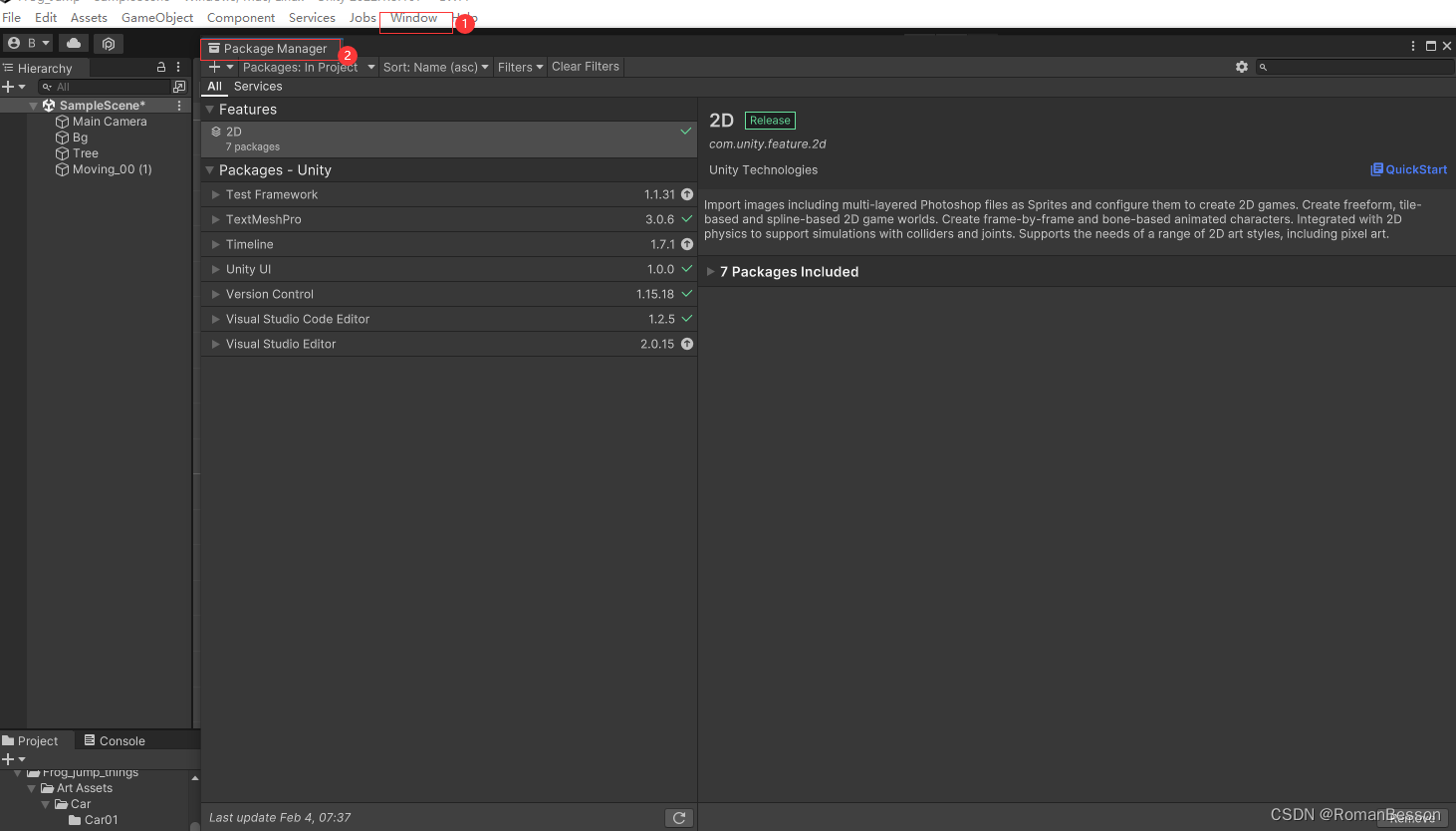
Task: Open the Assets menu
Action: coord(89,18)
